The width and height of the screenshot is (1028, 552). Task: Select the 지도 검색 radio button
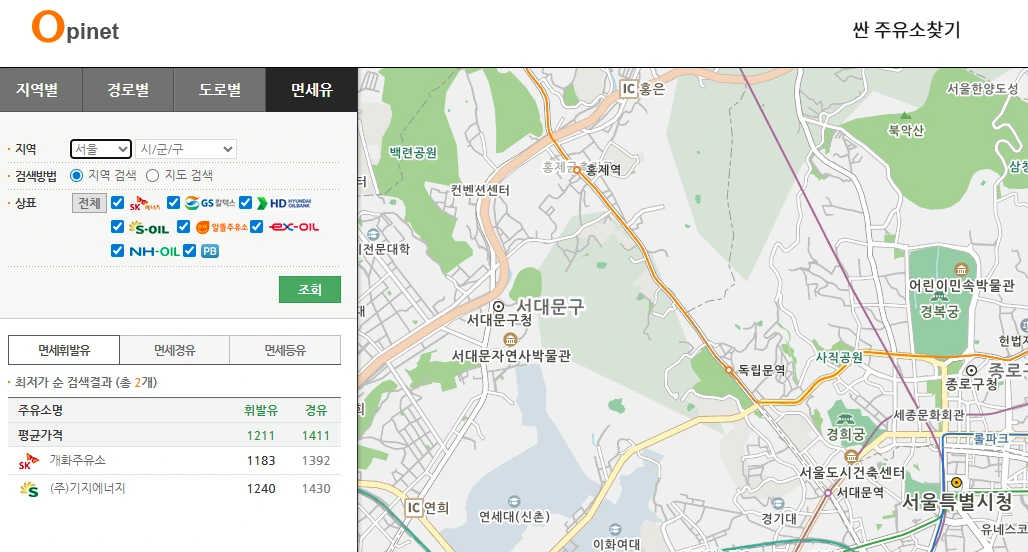[153, 176]
